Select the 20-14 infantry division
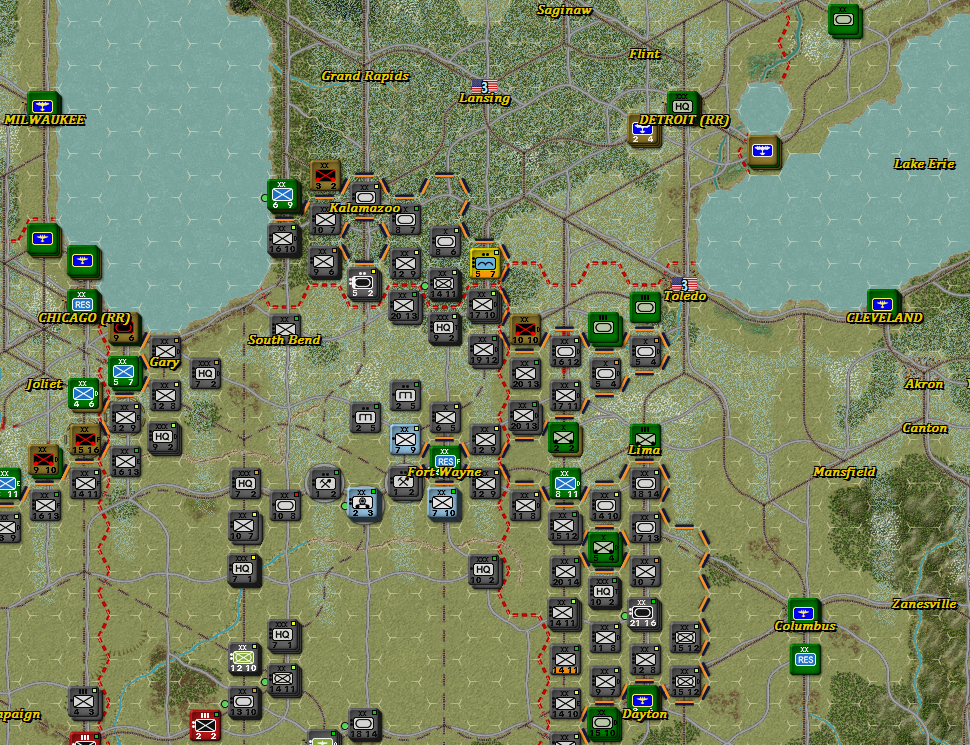The width and height of the screenshot is (970, 745). (x=565, y=571)
